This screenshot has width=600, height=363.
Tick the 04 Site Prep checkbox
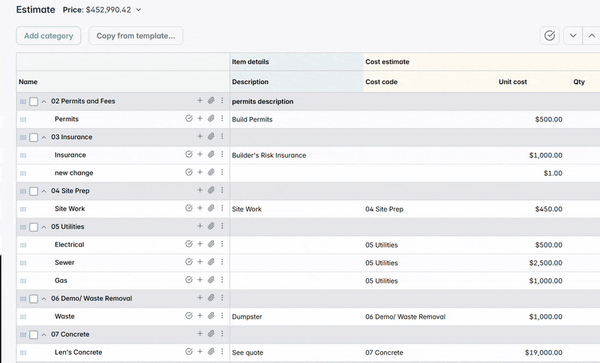point(34,191)
